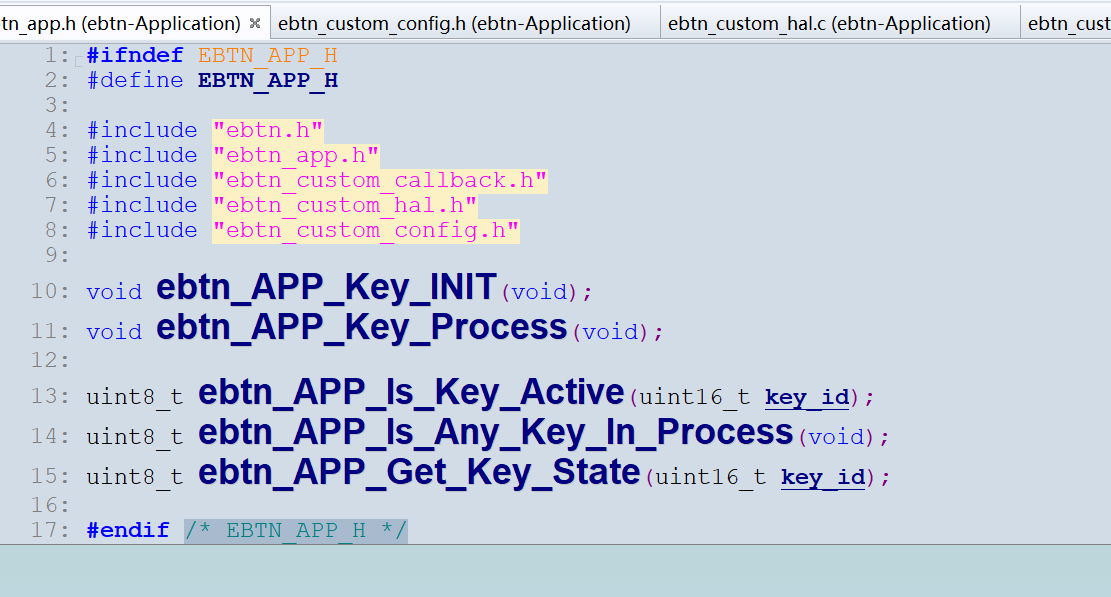This screenshot has height=597, width=1111.
Task: Click the void return type on line 10
Action: click(114, 292)
